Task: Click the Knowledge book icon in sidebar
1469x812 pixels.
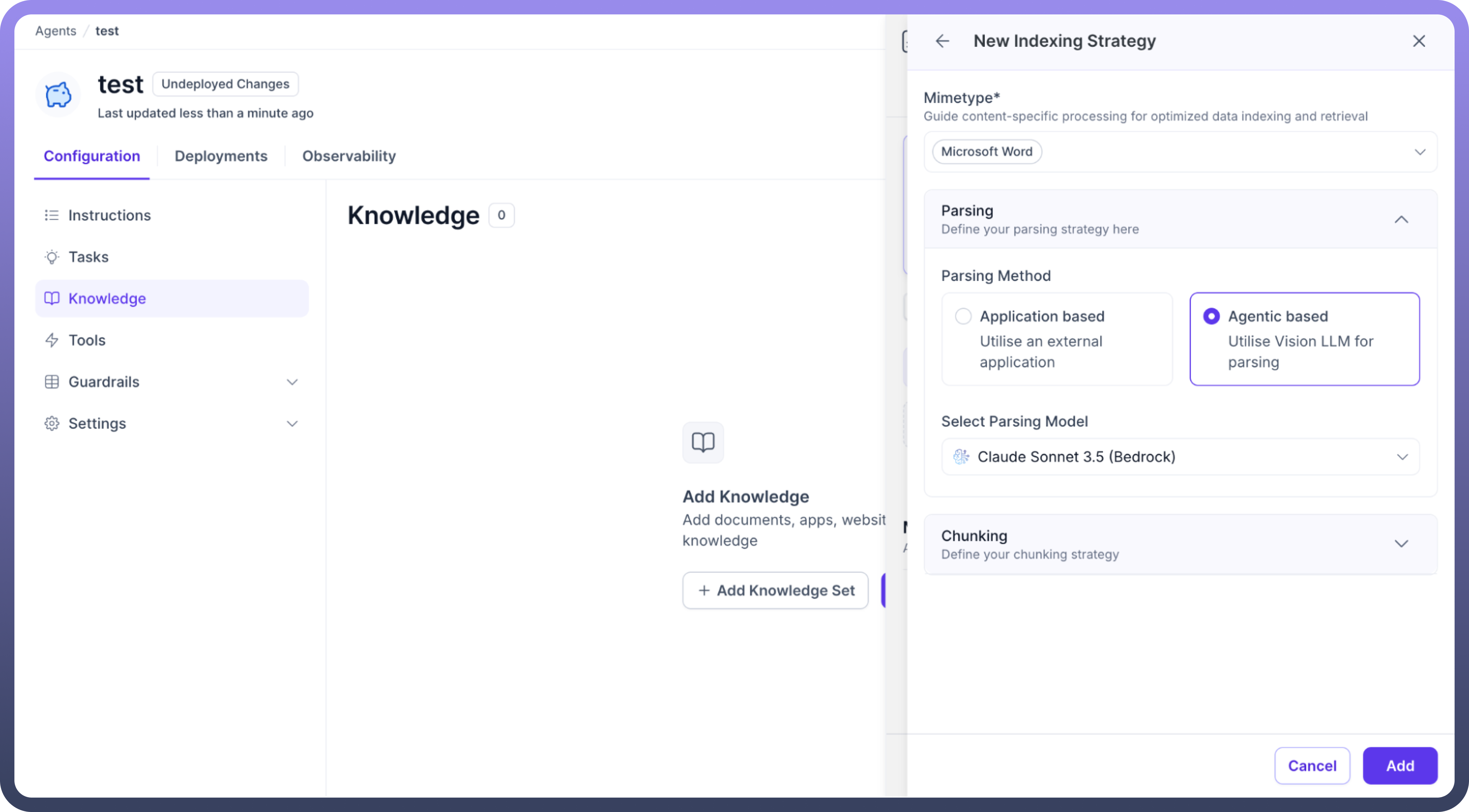Action: (x=51, y=298)
